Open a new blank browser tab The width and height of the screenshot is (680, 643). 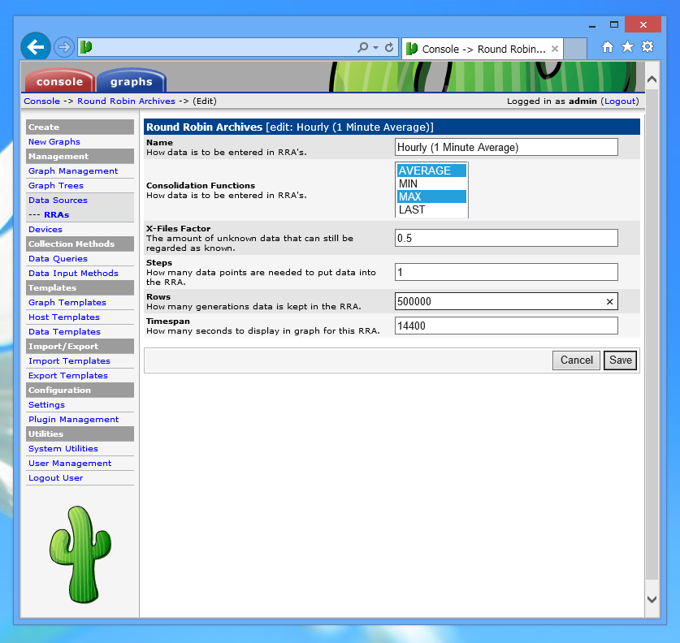(x=575, y=48)
